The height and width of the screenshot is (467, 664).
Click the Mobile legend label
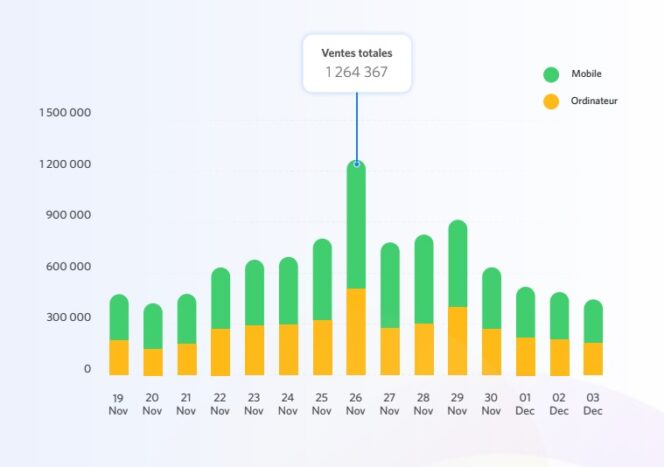(587, 74)
